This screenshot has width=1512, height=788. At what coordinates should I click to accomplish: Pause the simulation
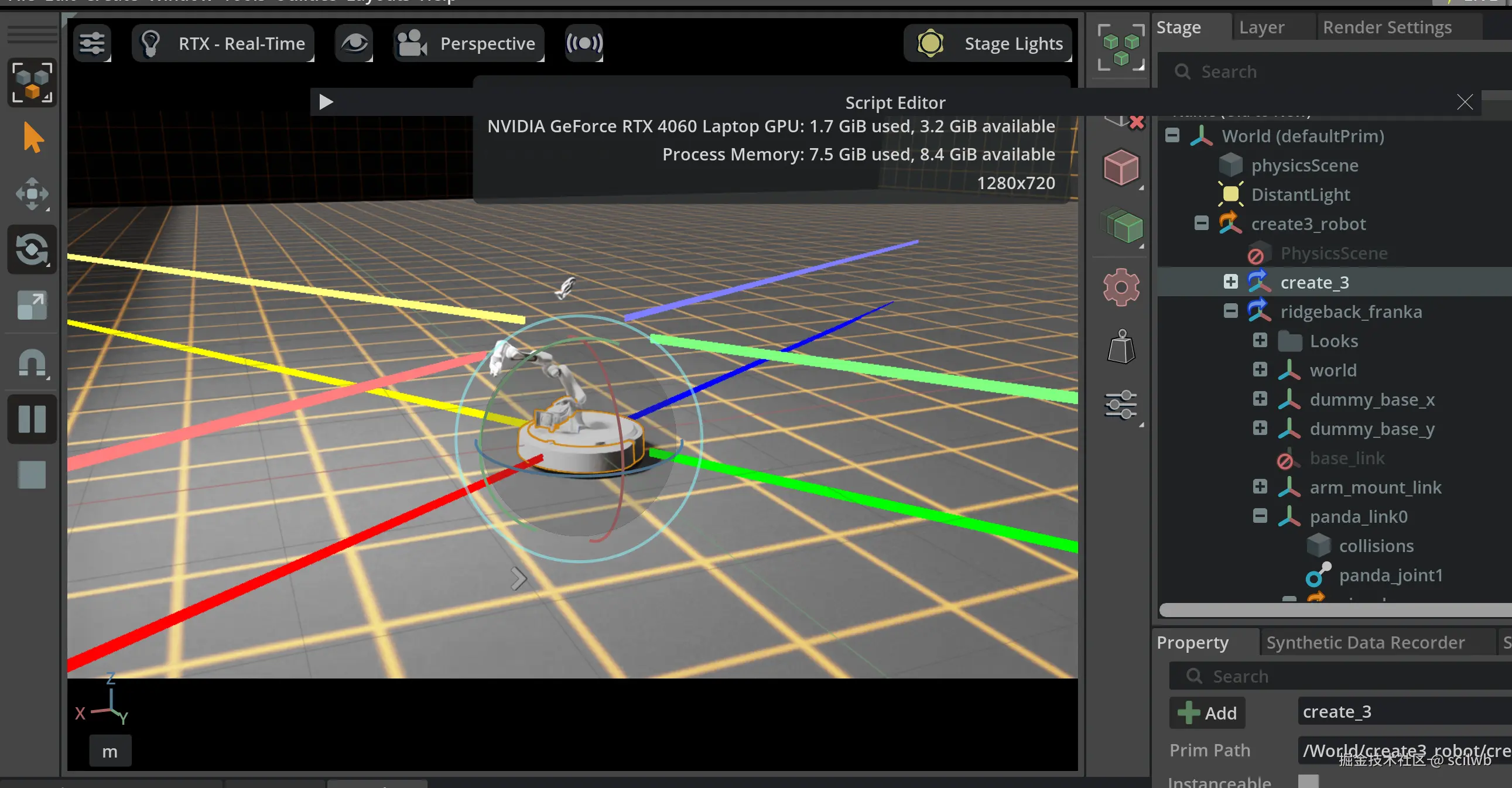click(32, 419)
